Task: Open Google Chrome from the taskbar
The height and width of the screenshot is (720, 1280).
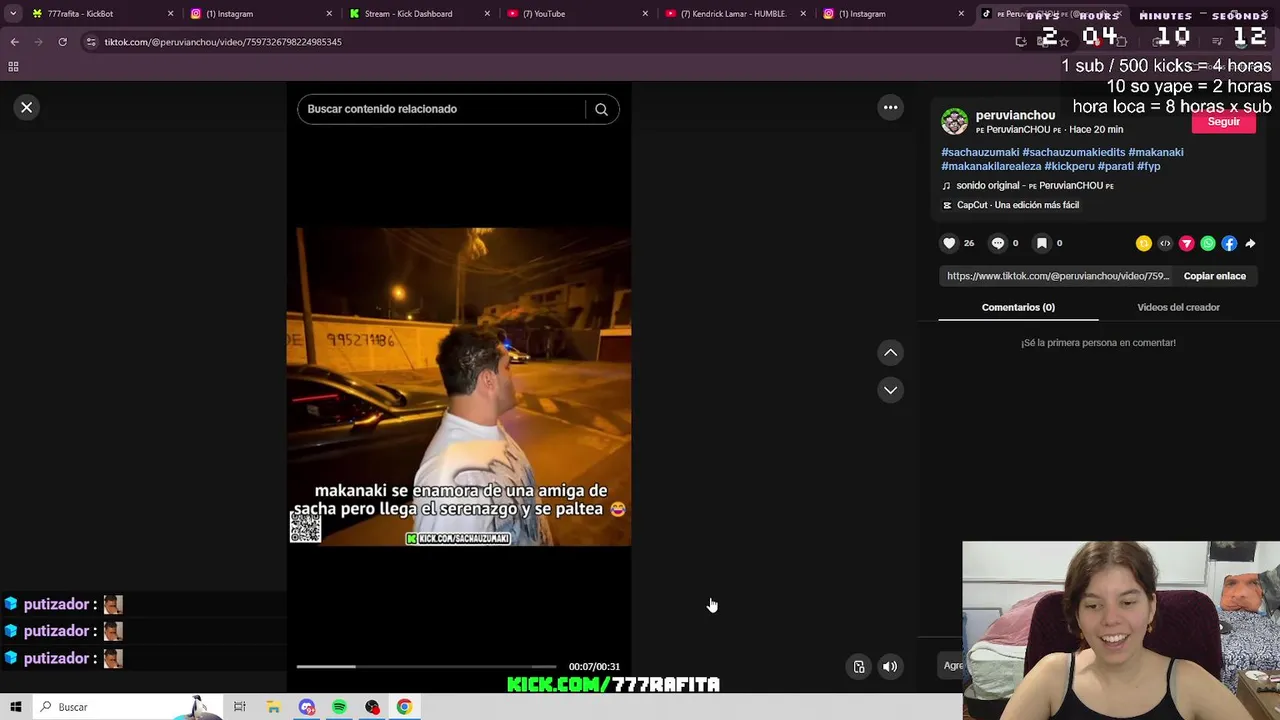Action: [x=404, y=707]
